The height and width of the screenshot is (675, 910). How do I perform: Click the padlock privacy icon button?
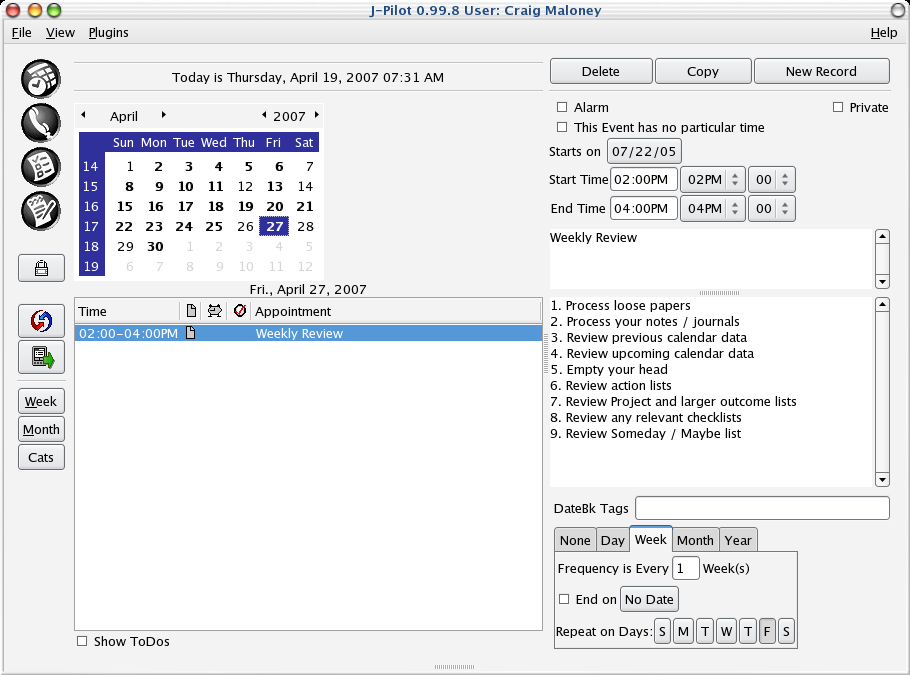pyautogui.click(x=41, y=268)
